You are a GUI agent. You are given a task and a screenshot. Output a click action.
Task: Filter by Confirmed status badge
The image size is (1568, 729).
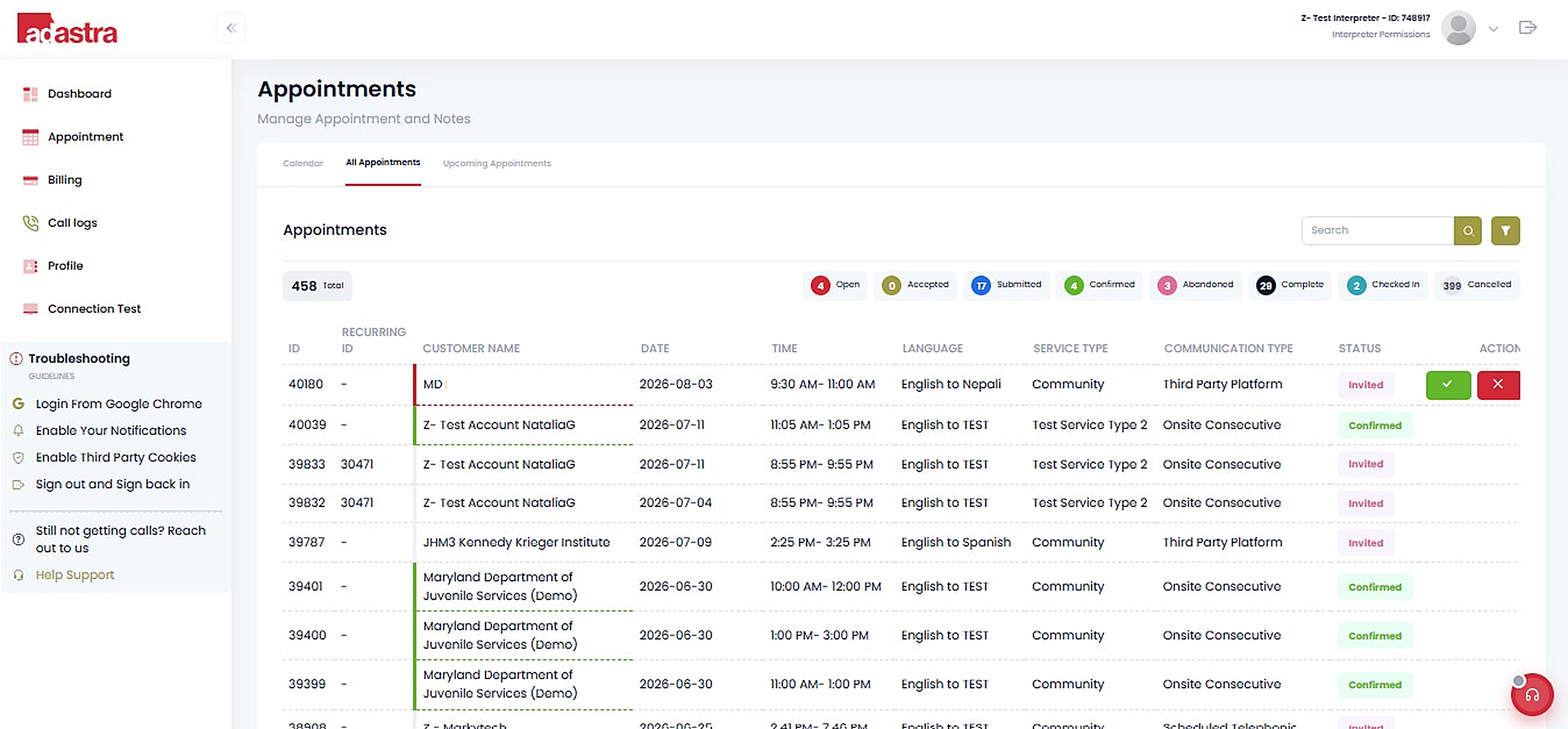coord(1099,285)
